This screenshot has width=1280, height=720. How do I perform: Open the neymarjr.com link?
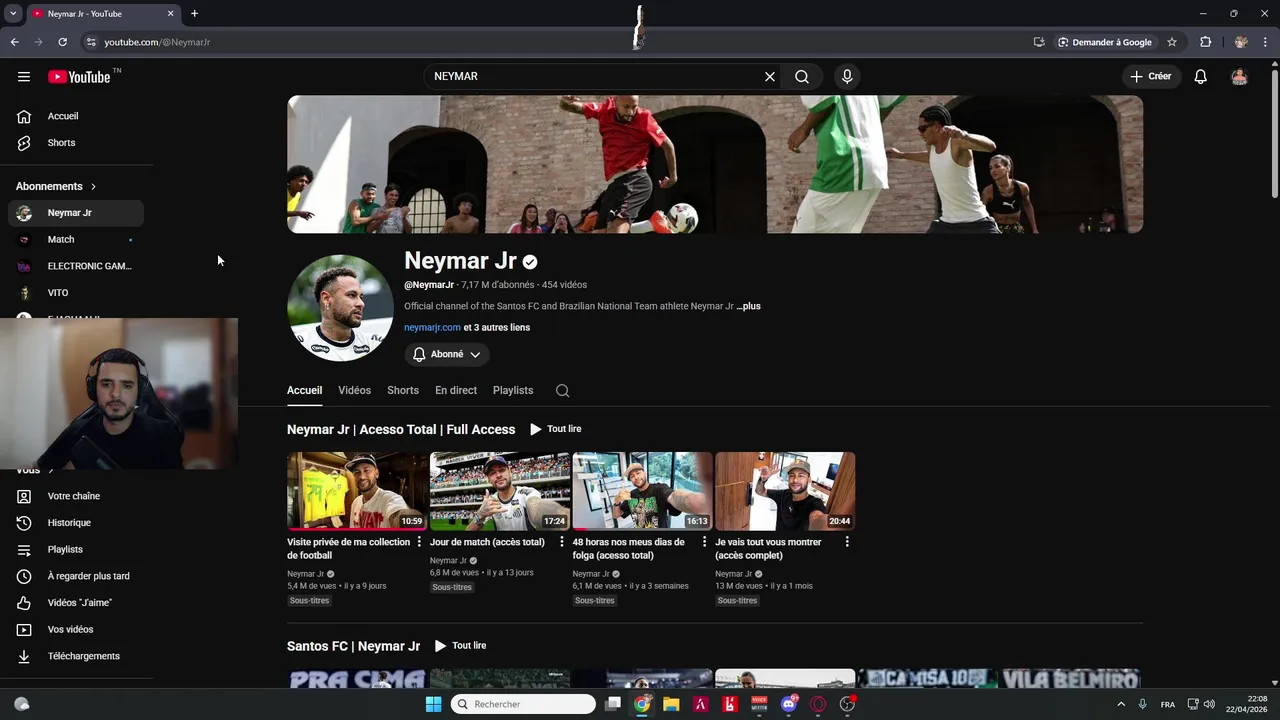(432, 328)
